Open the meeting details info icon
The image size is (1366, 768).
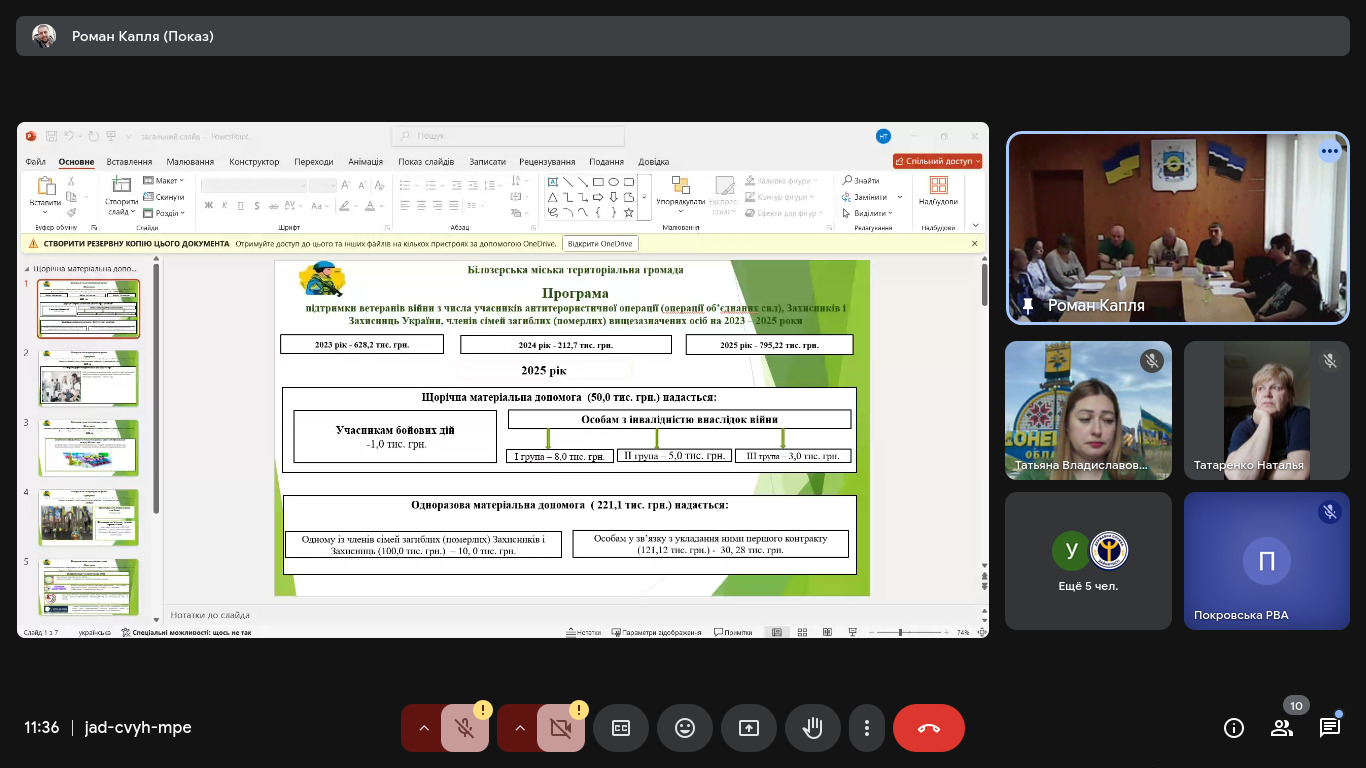(1234, 728)
